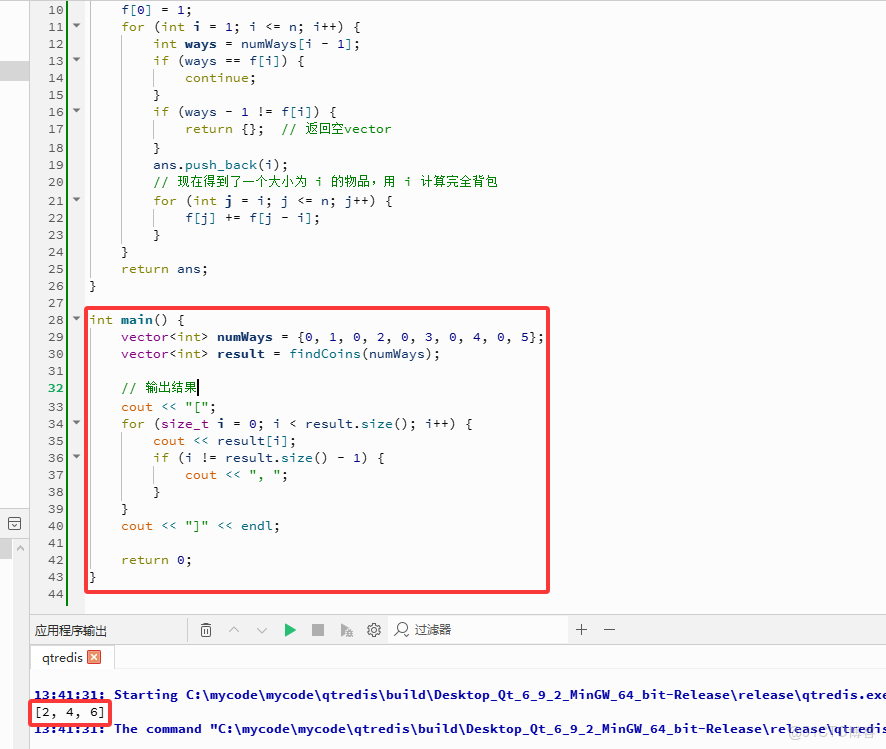Open the filter options magnifier icon

click(x=401, y=630)
